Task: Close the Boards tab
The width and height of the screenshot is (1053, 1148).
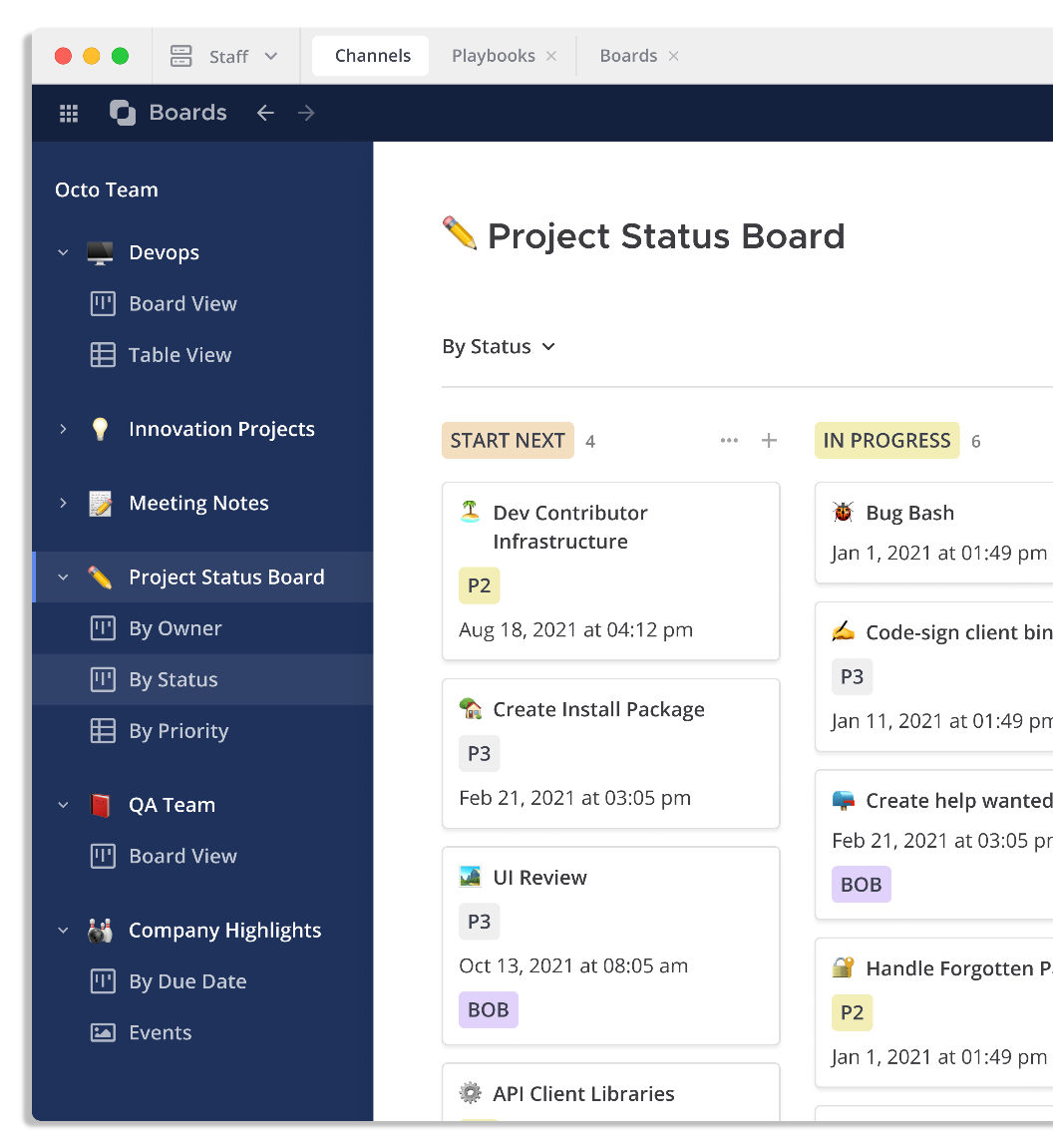Action: click(674, 56)
